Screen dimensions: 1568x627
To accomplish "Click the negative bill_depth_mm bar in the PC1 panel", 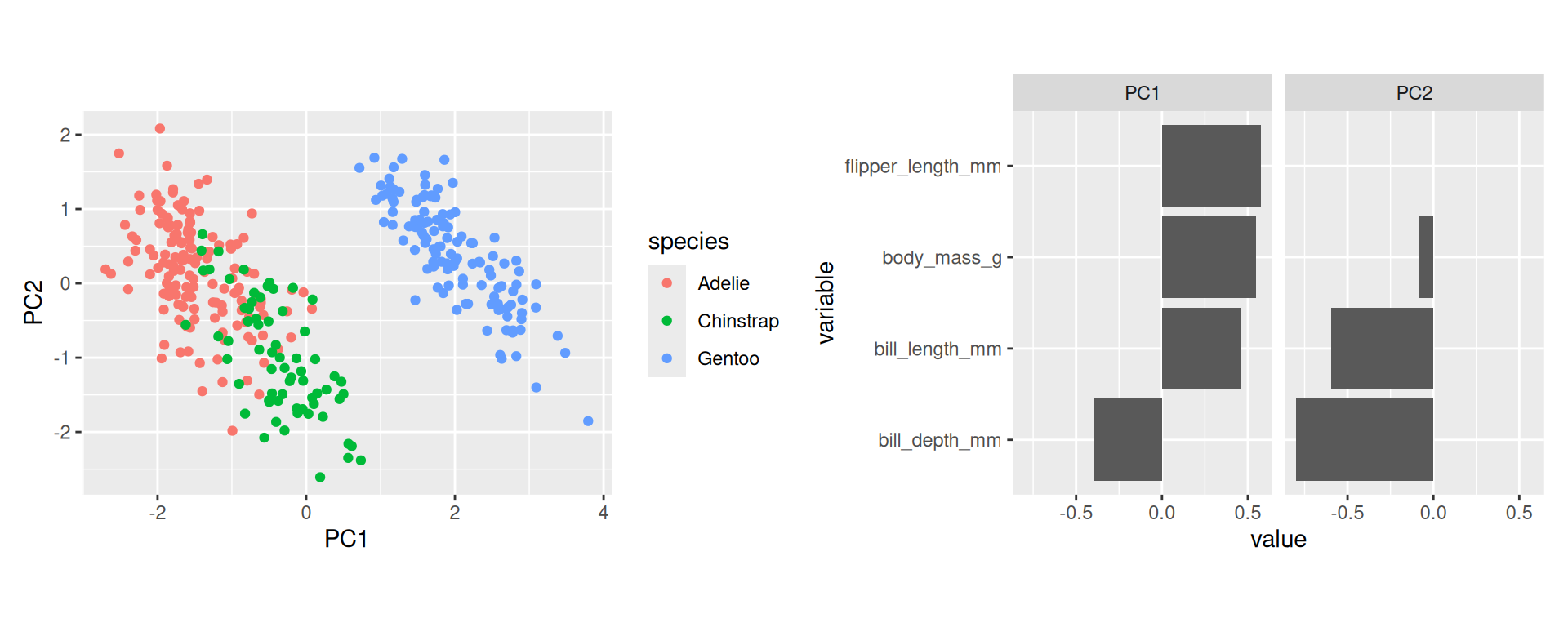I will [x=1128, y=439].
